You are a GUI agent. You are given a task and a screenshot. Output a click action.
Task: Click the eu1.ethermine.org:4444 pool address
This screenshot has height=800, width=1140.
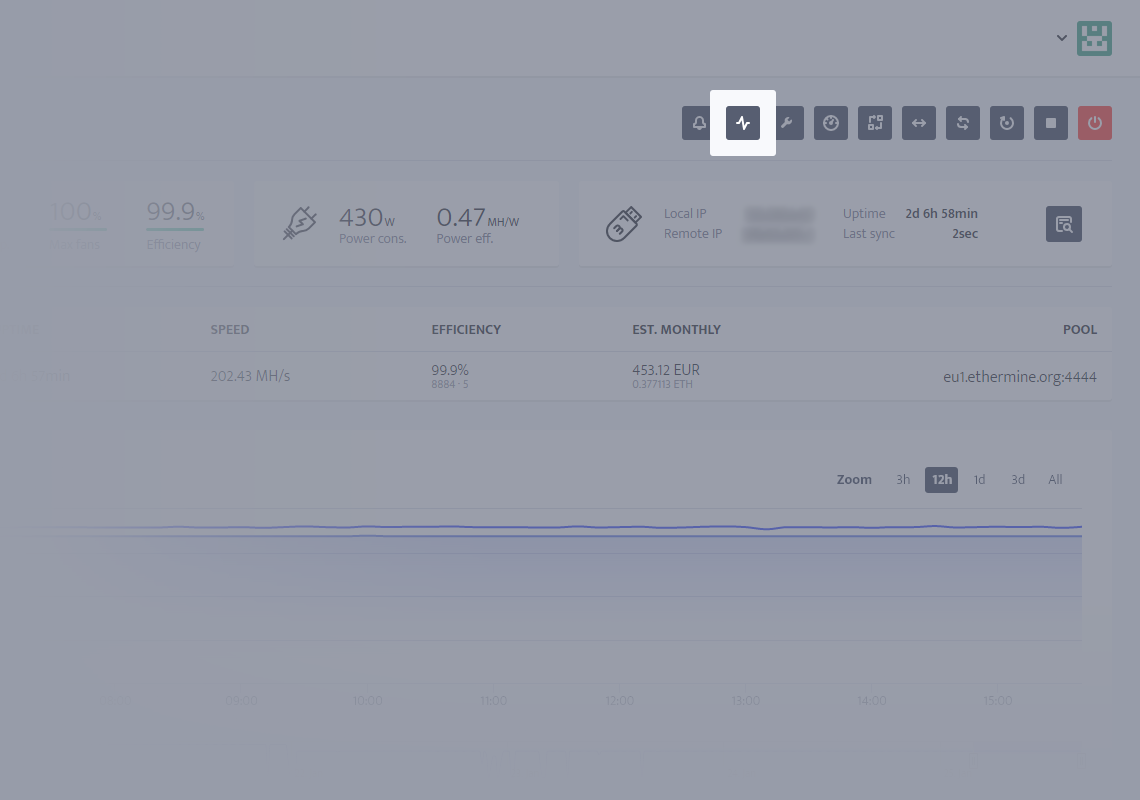[1019, 377]
